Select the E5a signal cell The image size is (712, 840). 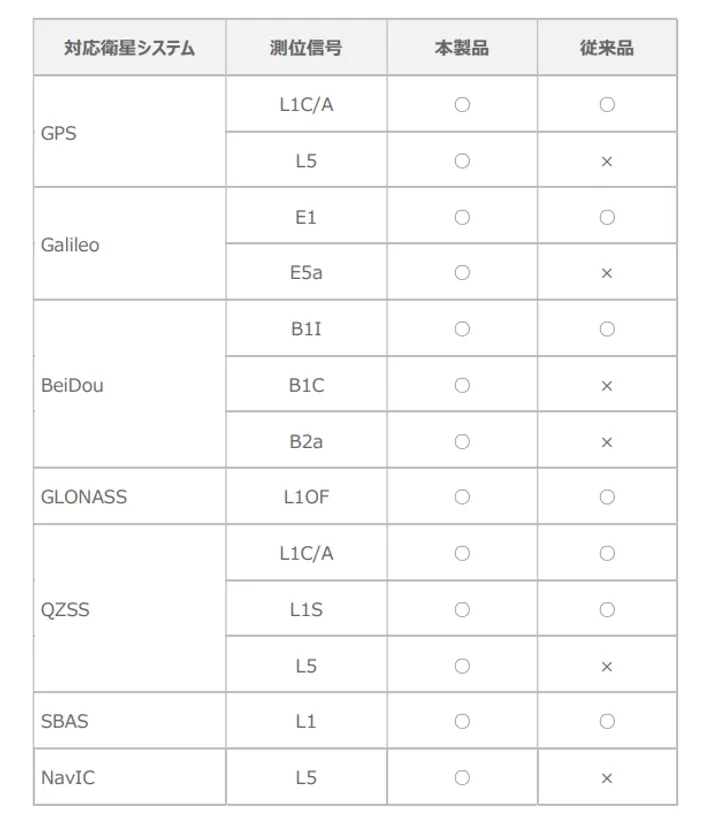[x=306, y=273]
